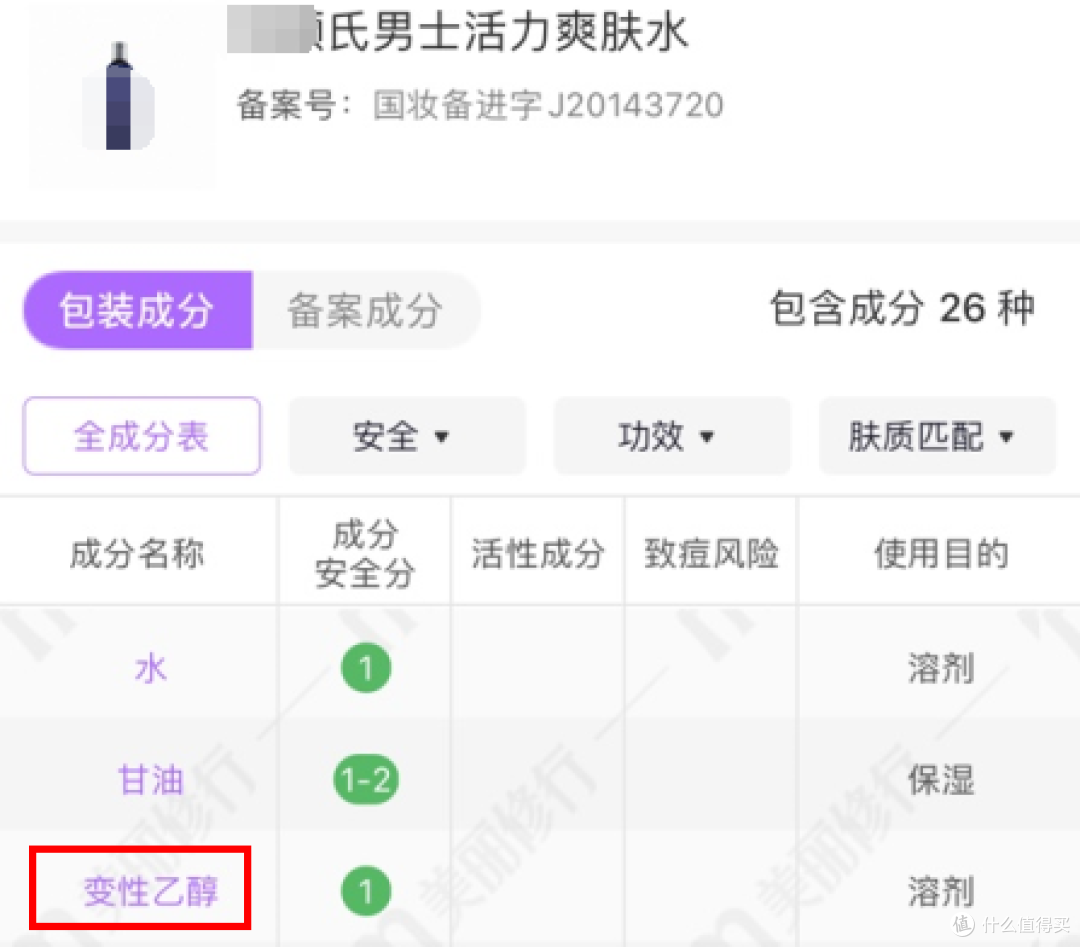
Task: Click the 成分安全分 column header
Action: click(363, 551)
